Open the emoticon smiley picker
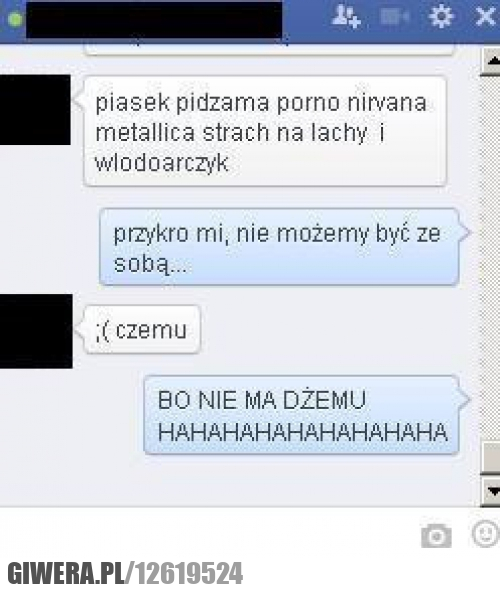500x589 pixels. (485, 533)
